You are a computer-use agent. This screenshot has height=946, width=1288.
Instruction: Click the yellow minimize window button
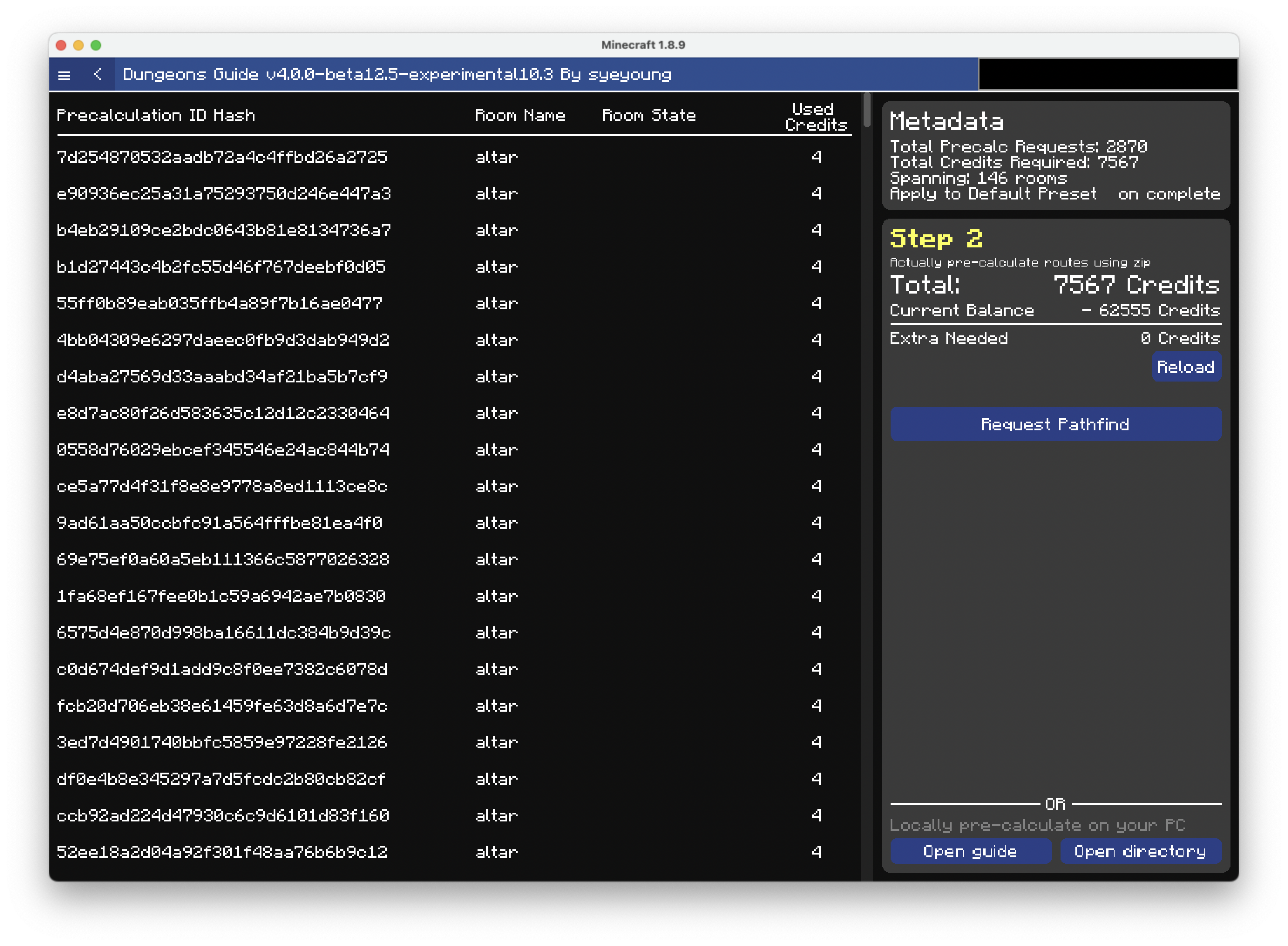pyautogui.click(x=78, y=45)
